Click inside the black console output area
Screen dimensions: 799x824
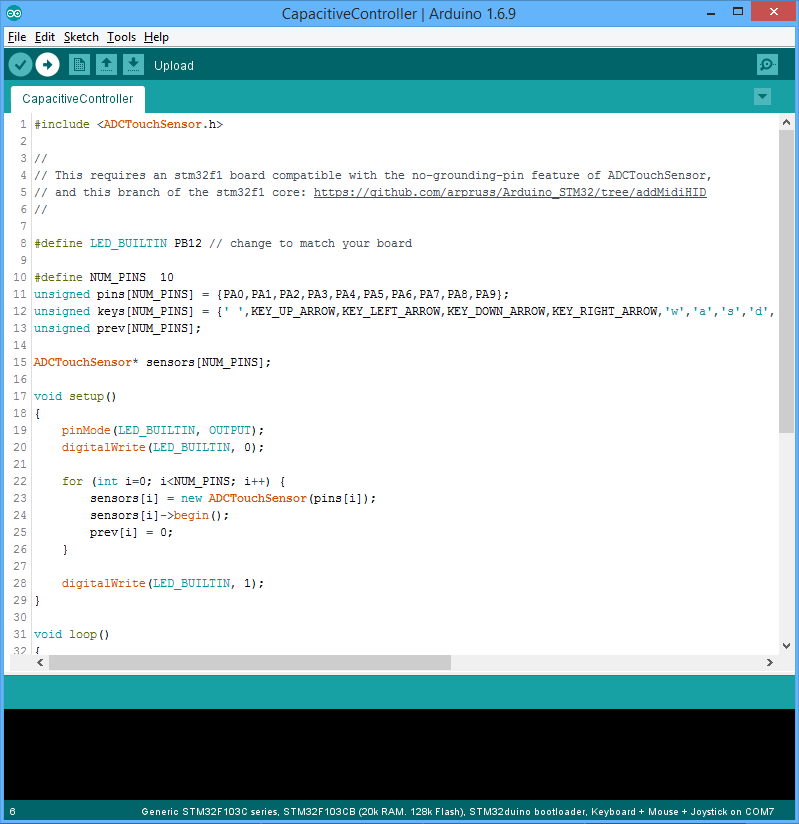click(x=400, y=754)
